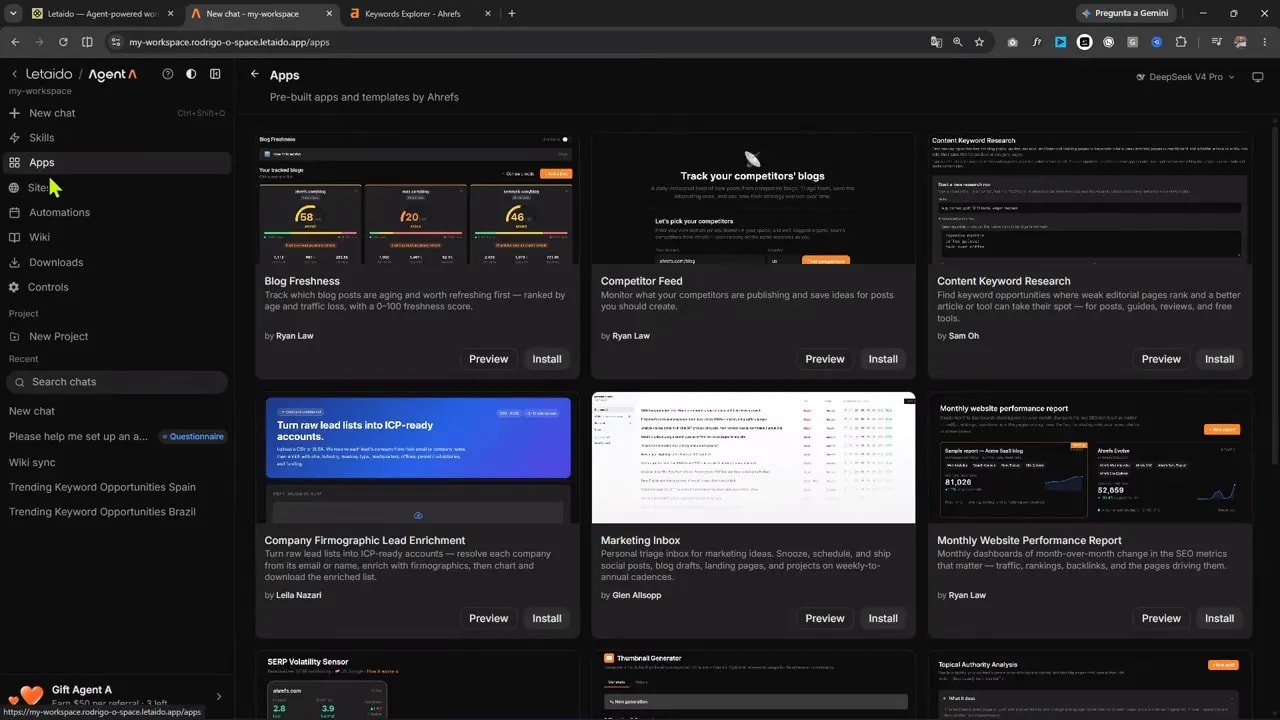Click the monitor icon at top right
The height and width of the screenshot is (720, 1280).
coord(1258,77)
